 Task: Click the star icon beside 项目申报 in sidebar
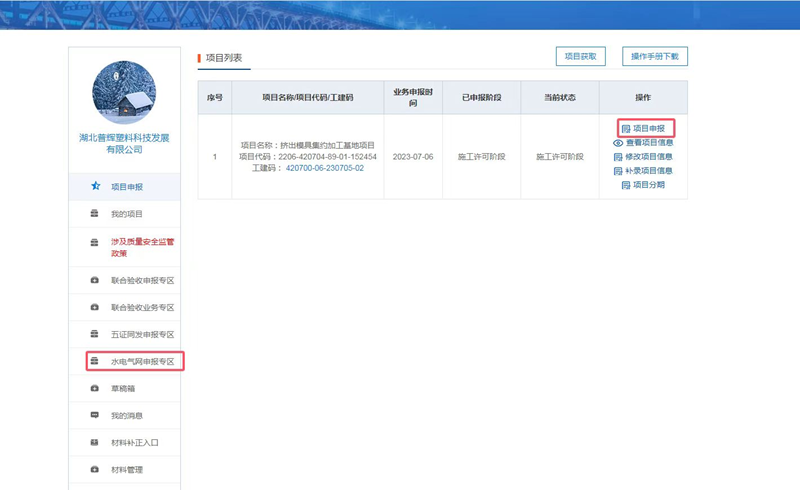pyautogui.click(x=95, y=187)
